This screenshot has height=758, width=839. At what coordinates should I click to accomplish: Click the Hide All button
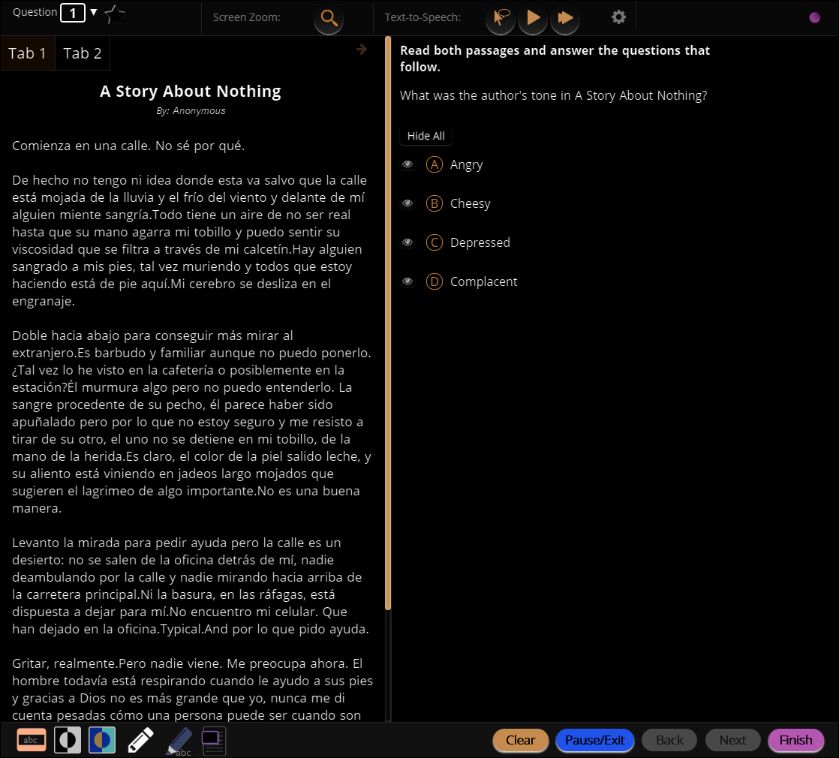(426, 136)
